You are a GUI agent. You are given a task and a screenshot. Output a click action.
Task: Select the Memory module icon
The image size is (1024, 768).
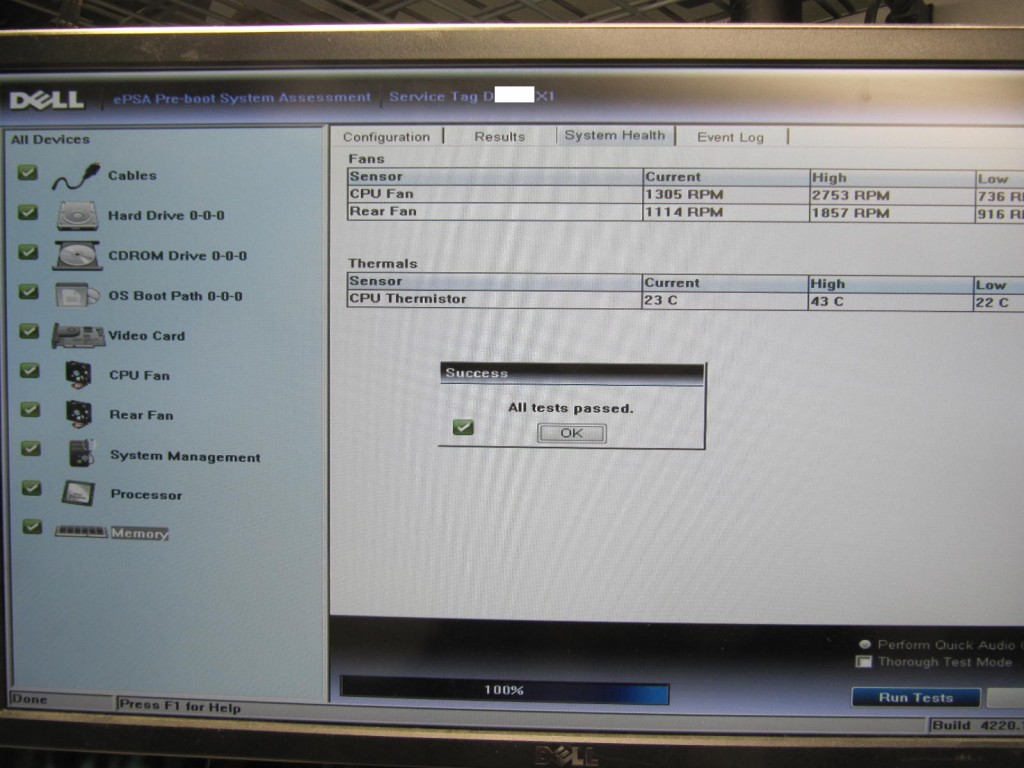pyautogui.click(x=81, y=532)
